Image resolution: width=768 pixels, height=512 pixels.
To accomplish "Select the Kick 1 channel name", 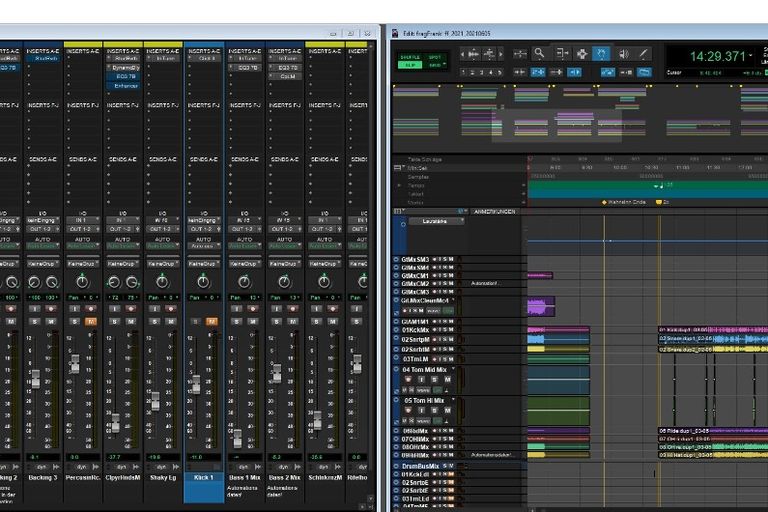I will click(204, 477).
